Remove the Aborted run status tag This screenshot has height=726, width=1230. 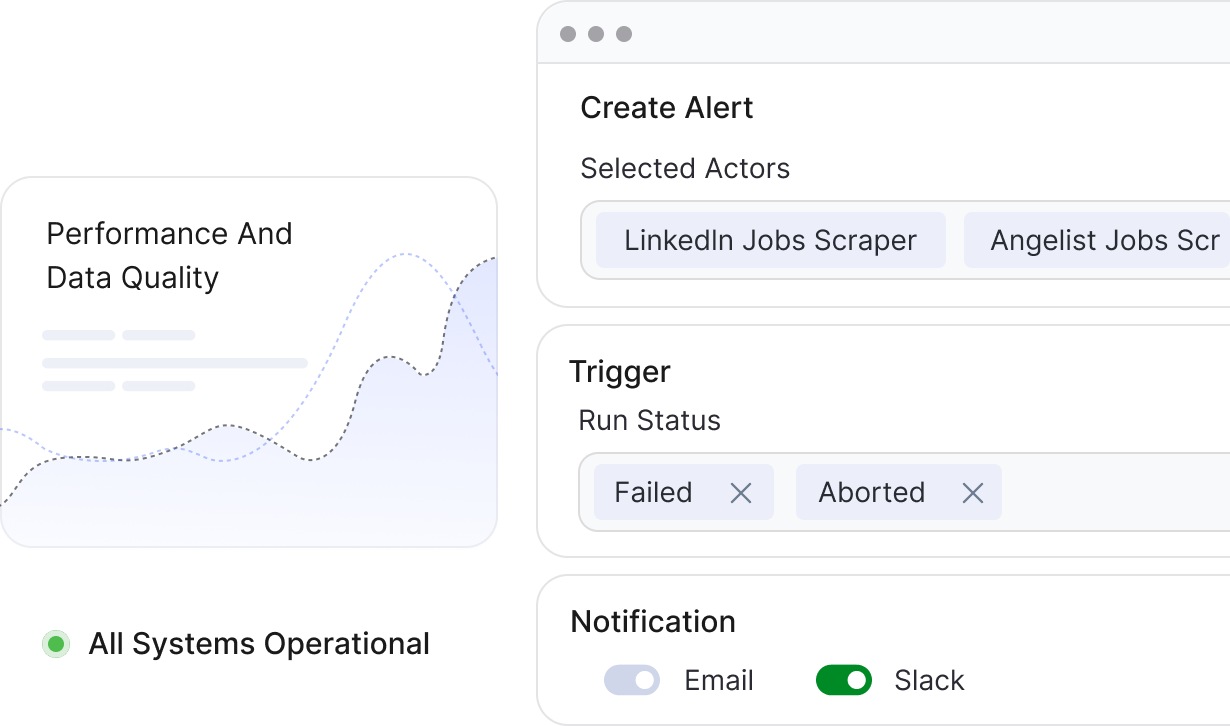(x=972, y=492)
